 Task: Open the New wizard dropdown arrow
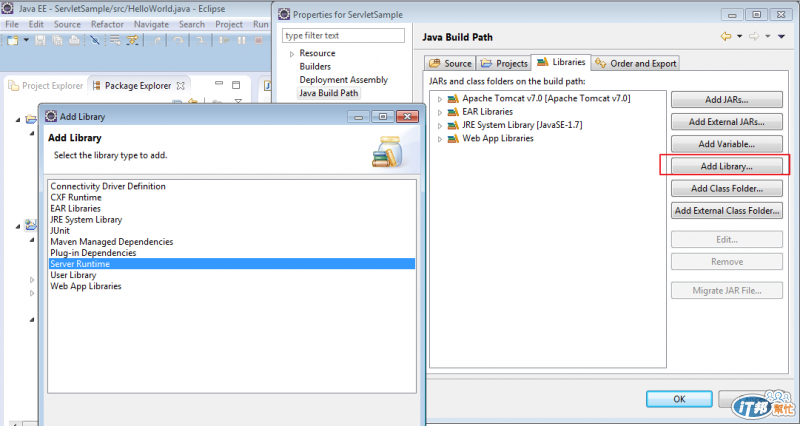pyautogui.click(x=26, y=40)
